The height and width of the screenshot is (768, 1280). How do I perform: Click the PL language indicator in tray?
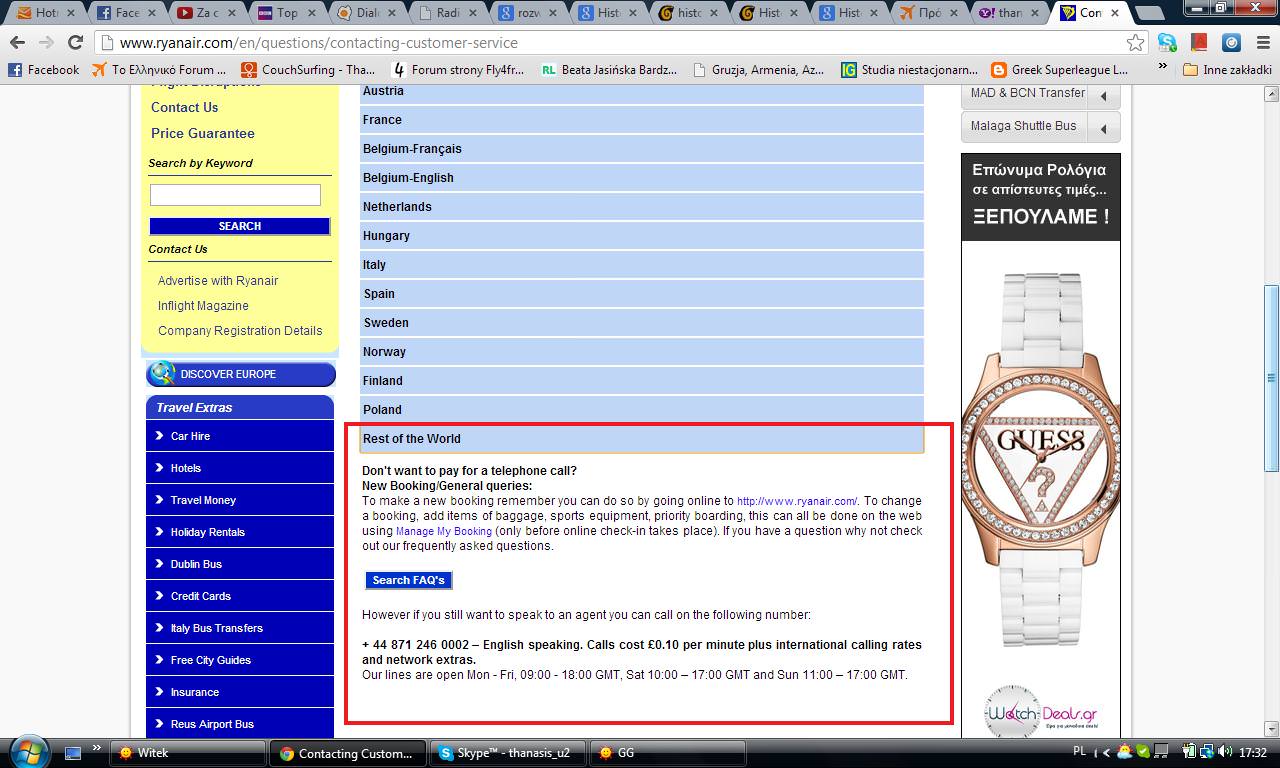[1080, 752]
